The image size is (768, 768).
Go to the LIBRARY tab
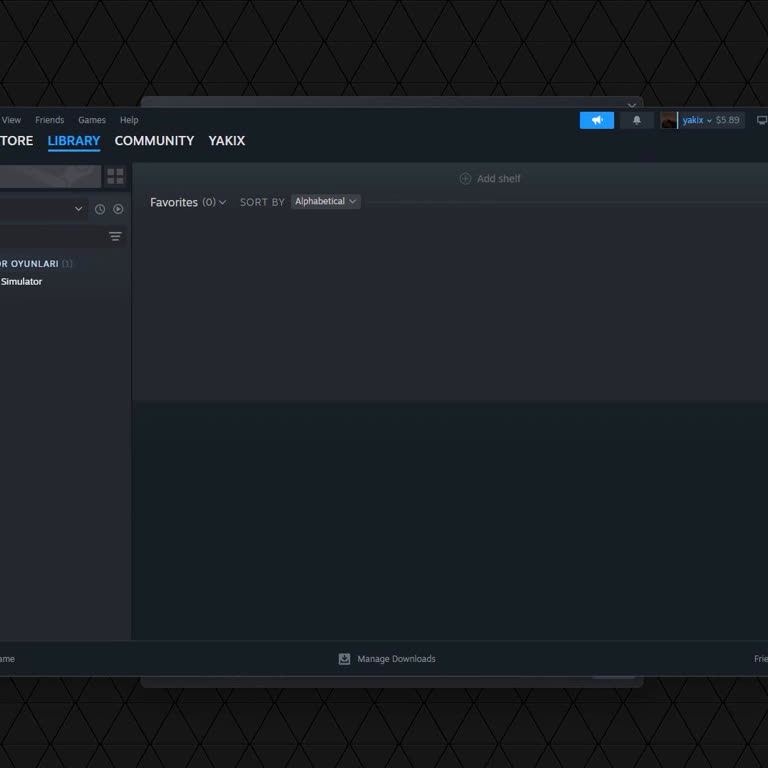[74, 141]
